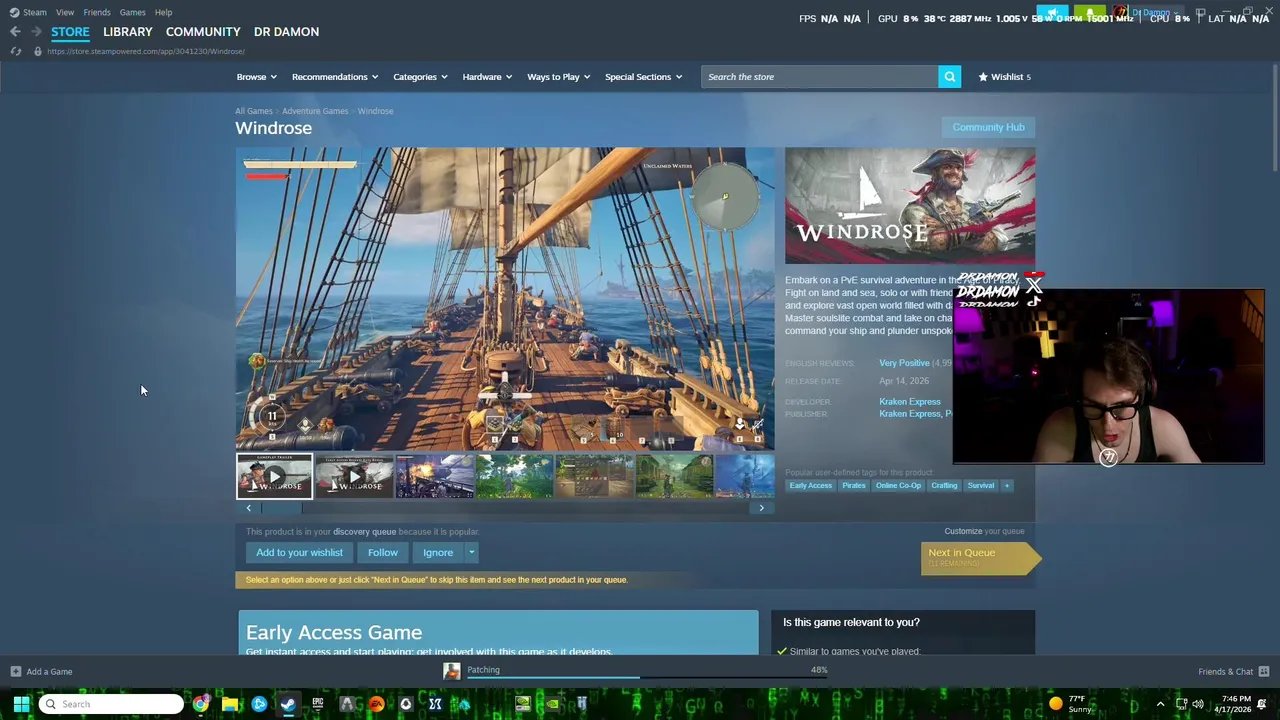Select the Early Access tag
Viewport: 1280px width, 720px height.
811,486
